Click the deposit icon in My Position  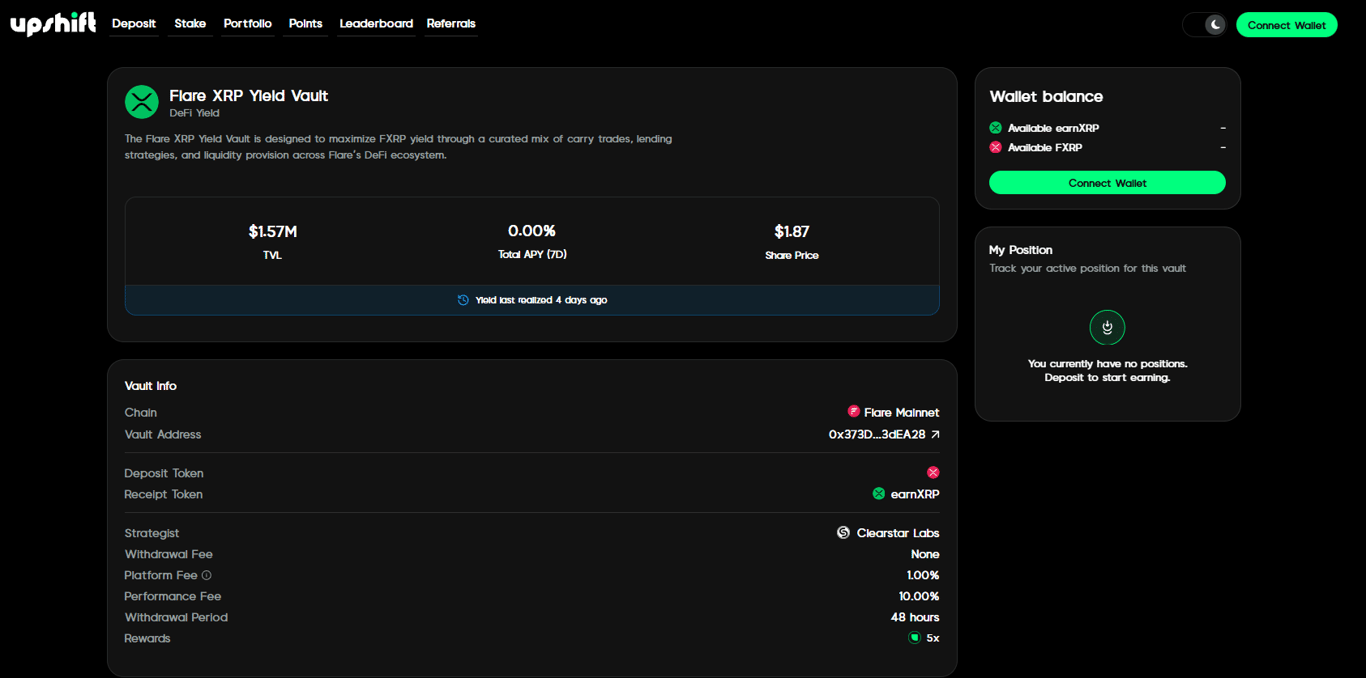click(1107, 327)
